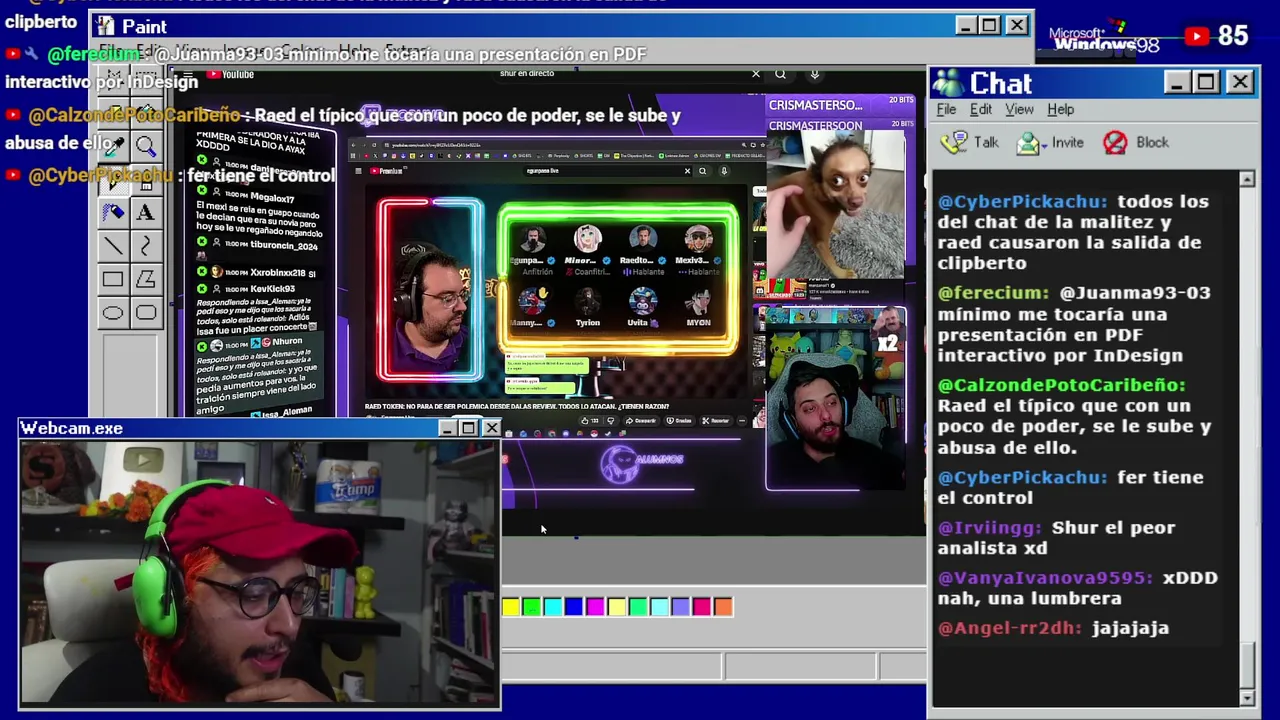Select the straight Line tool

tap(113, 246)
